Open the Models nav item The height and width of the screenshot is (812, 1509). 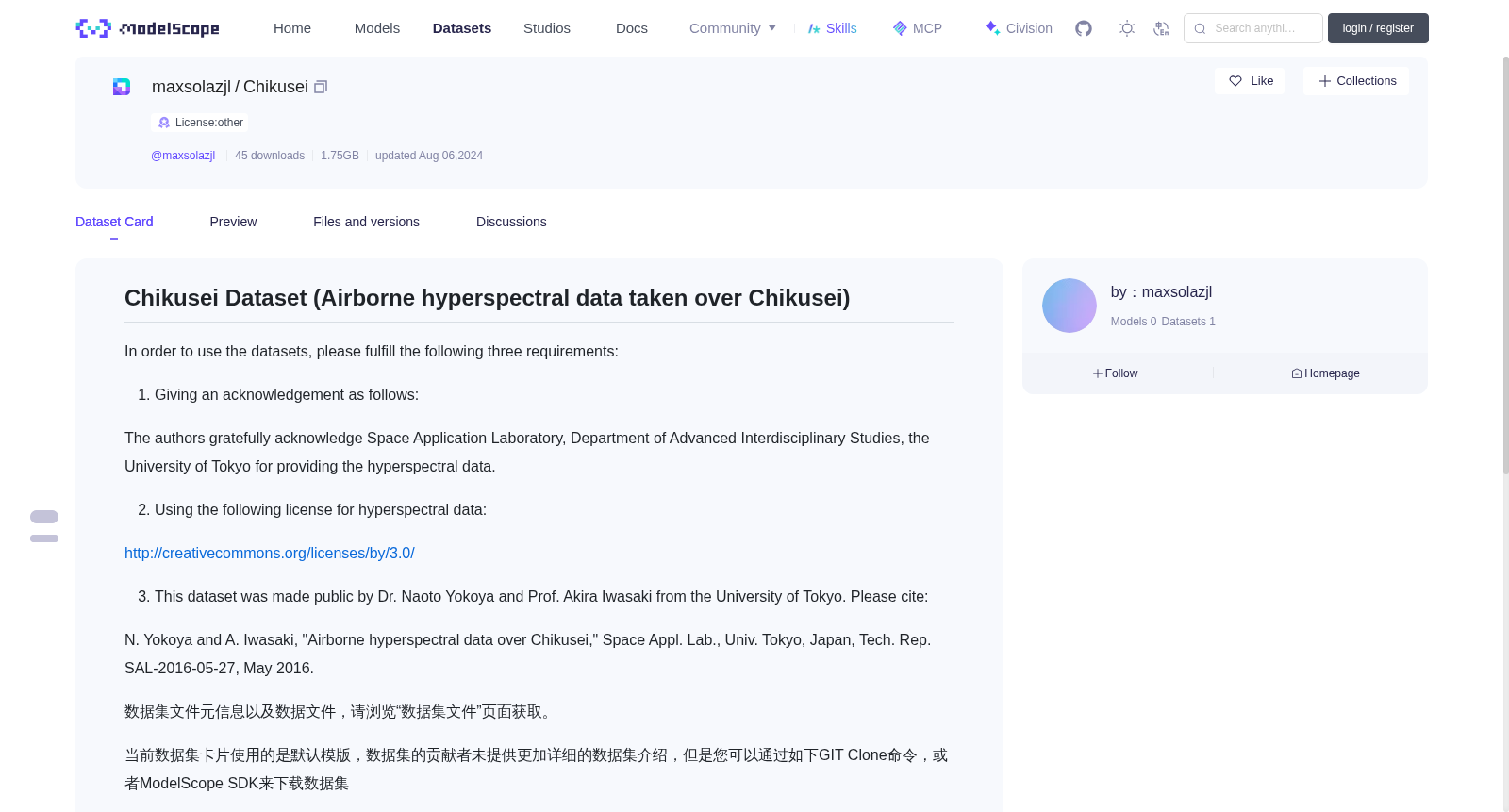tap(377, 28)
